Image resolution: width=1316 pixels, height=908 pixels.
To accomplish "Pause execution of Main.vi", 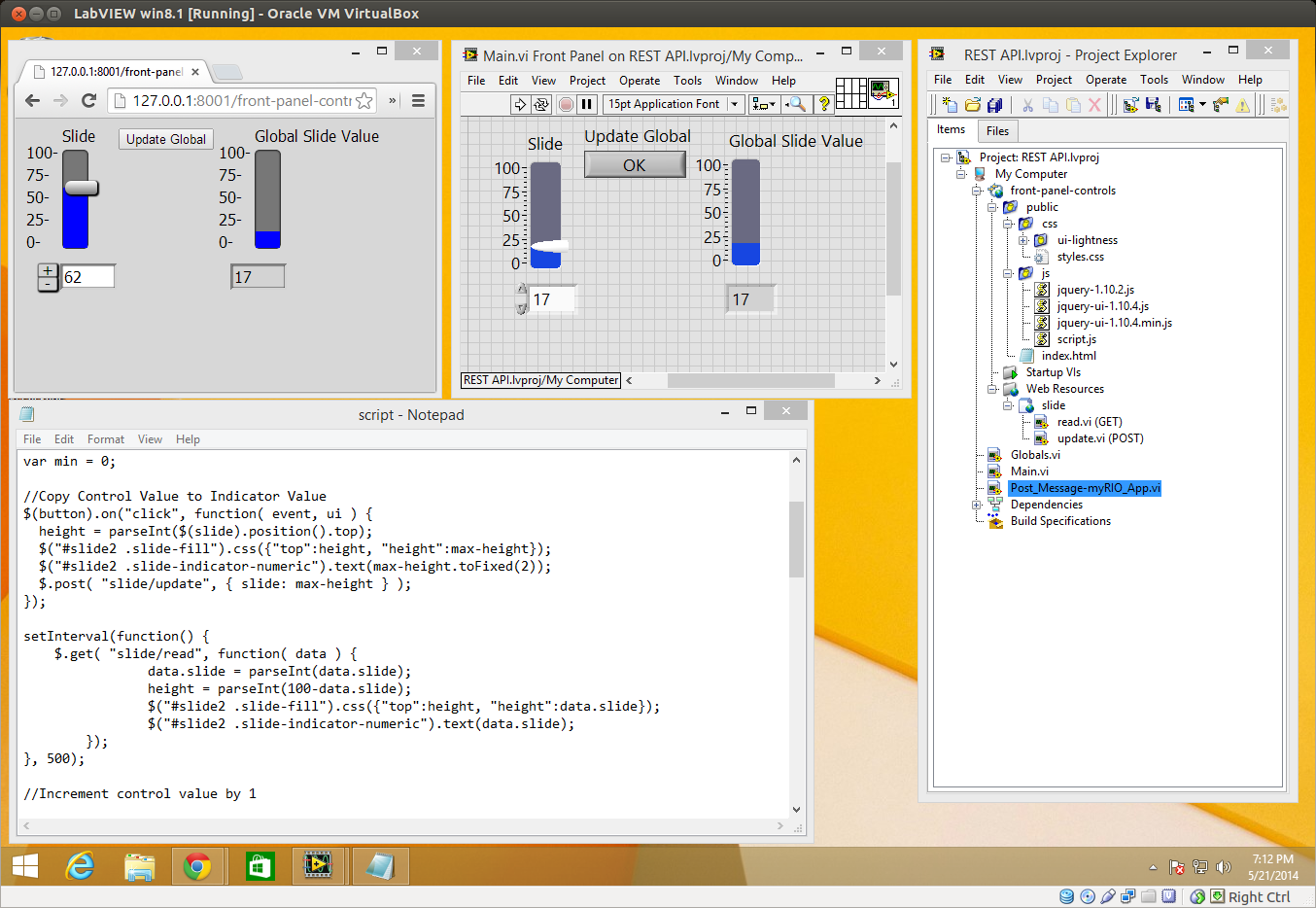I will click(x=587, y=104).
